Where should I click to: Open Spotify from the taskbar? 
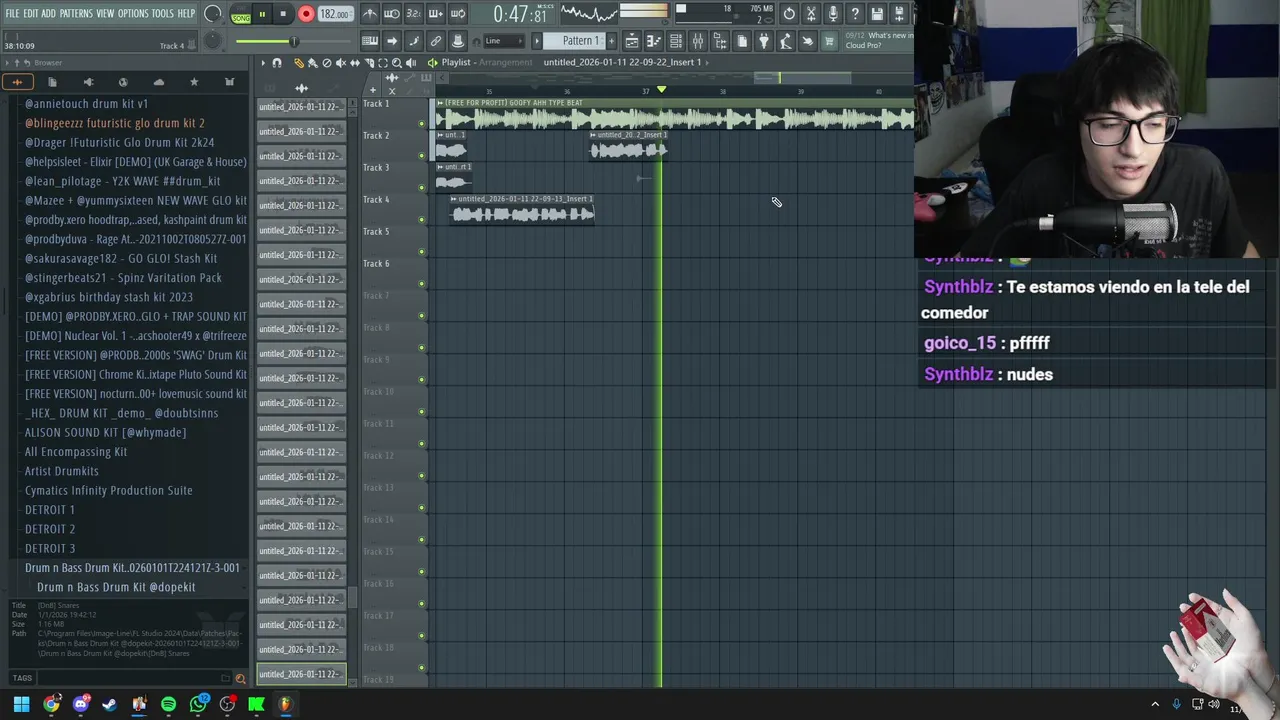pyautogui.click(x=168, y=704)
